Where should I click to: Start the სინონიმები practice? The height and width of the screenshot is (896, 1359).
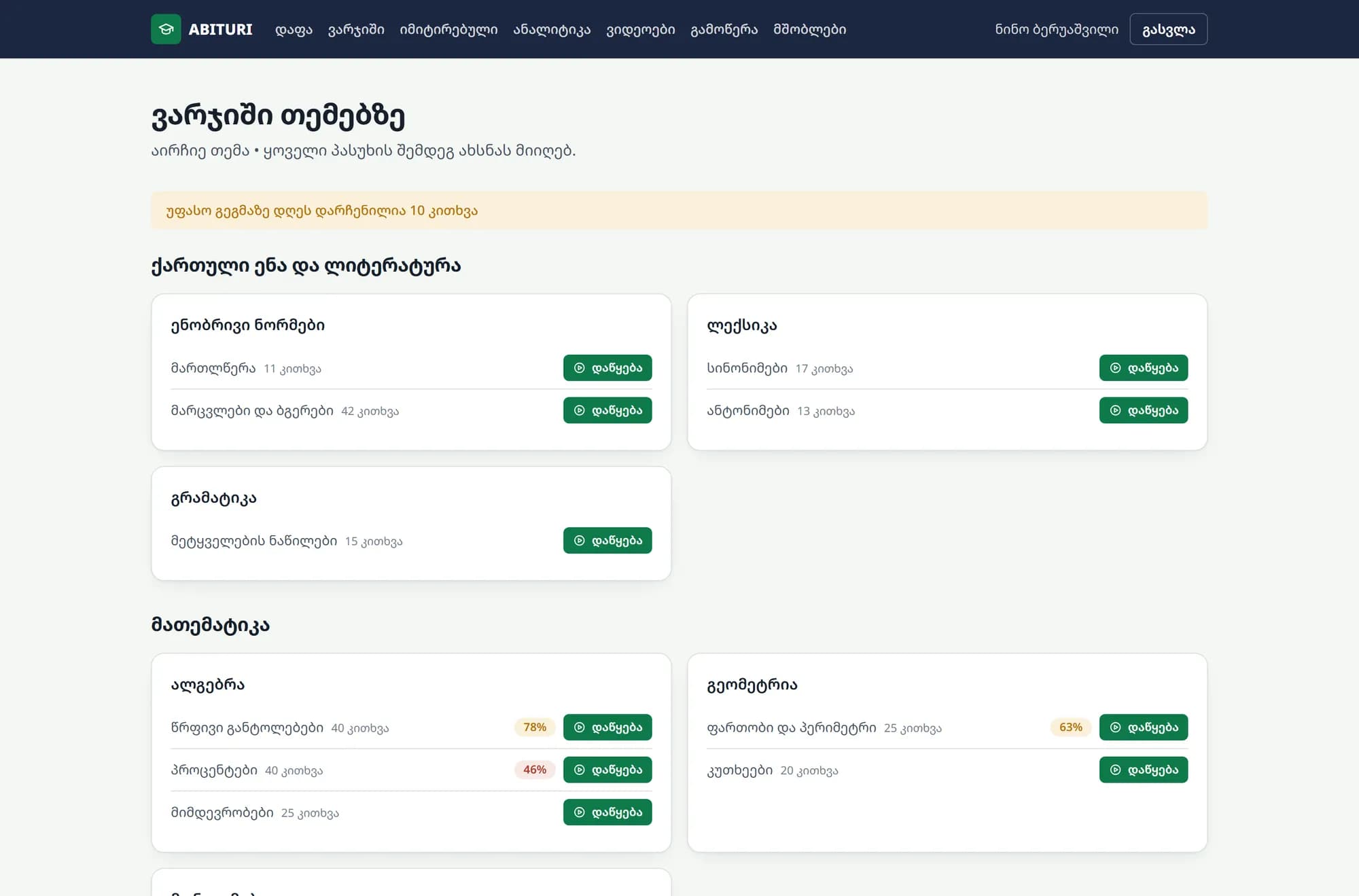(1144, 368)
